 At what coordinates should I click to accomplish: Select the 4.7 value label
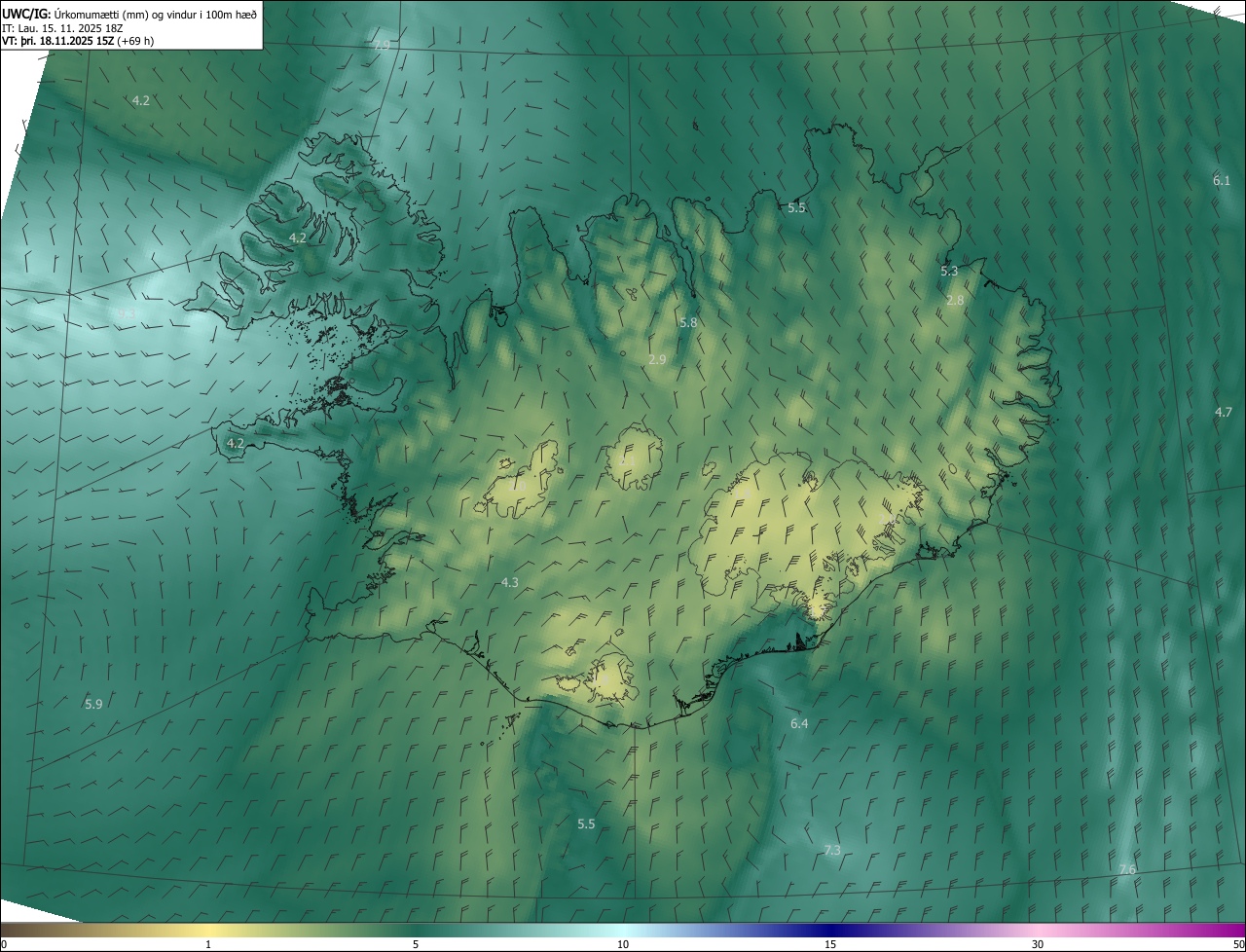1224,412
